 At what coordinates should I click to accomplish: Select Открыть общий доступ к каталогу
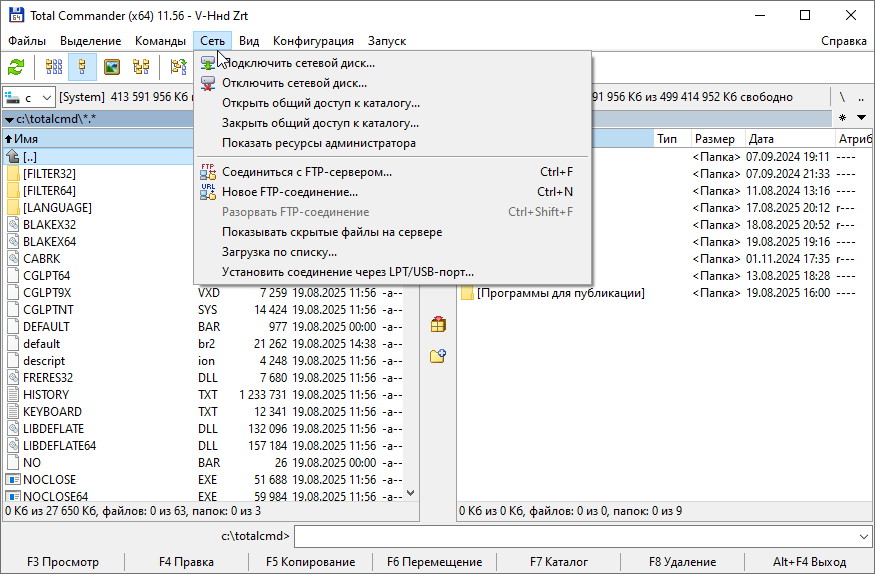(393, 103)
